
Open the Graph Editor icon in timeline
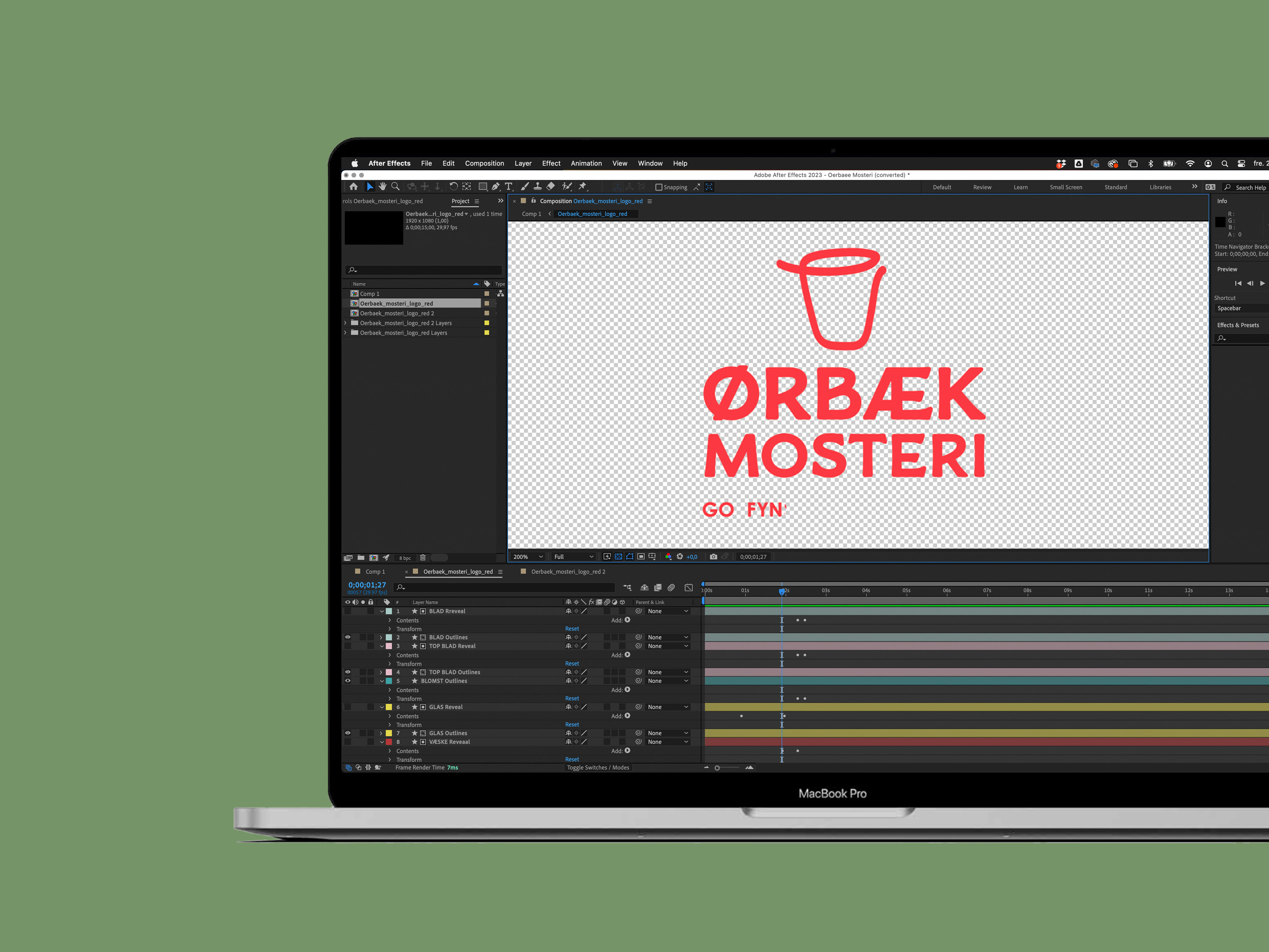click(x=689, y=588)
